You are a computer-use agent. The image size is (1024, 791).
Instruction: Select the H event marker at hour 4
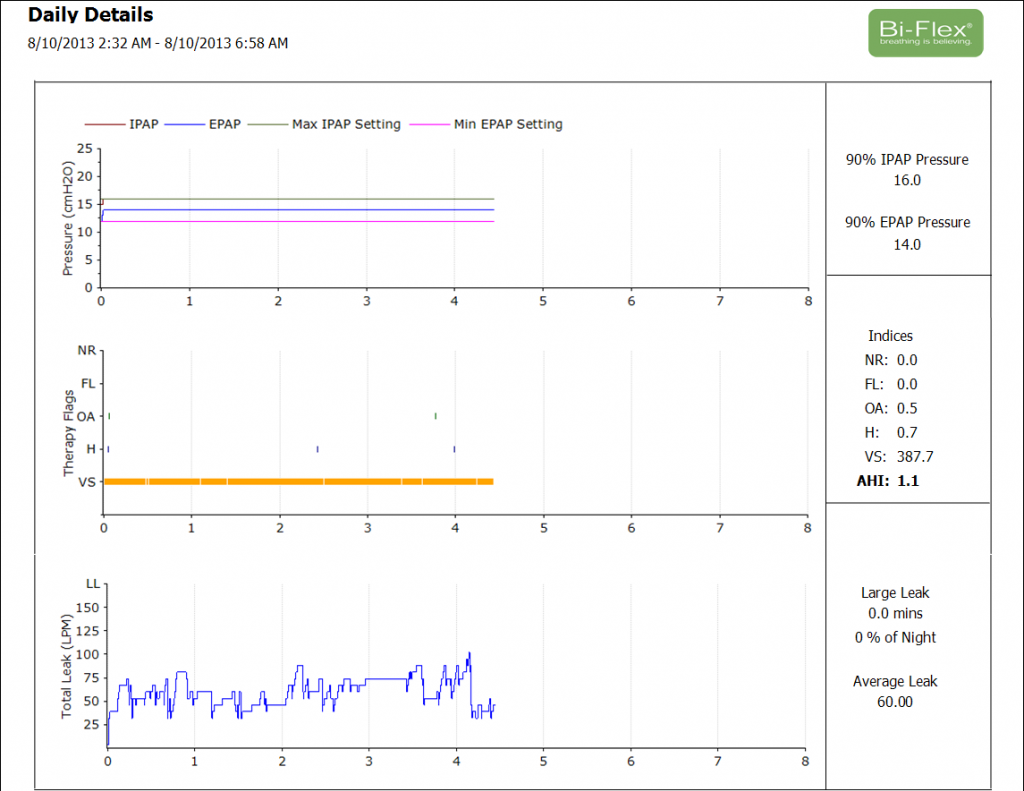pos(454,449)
